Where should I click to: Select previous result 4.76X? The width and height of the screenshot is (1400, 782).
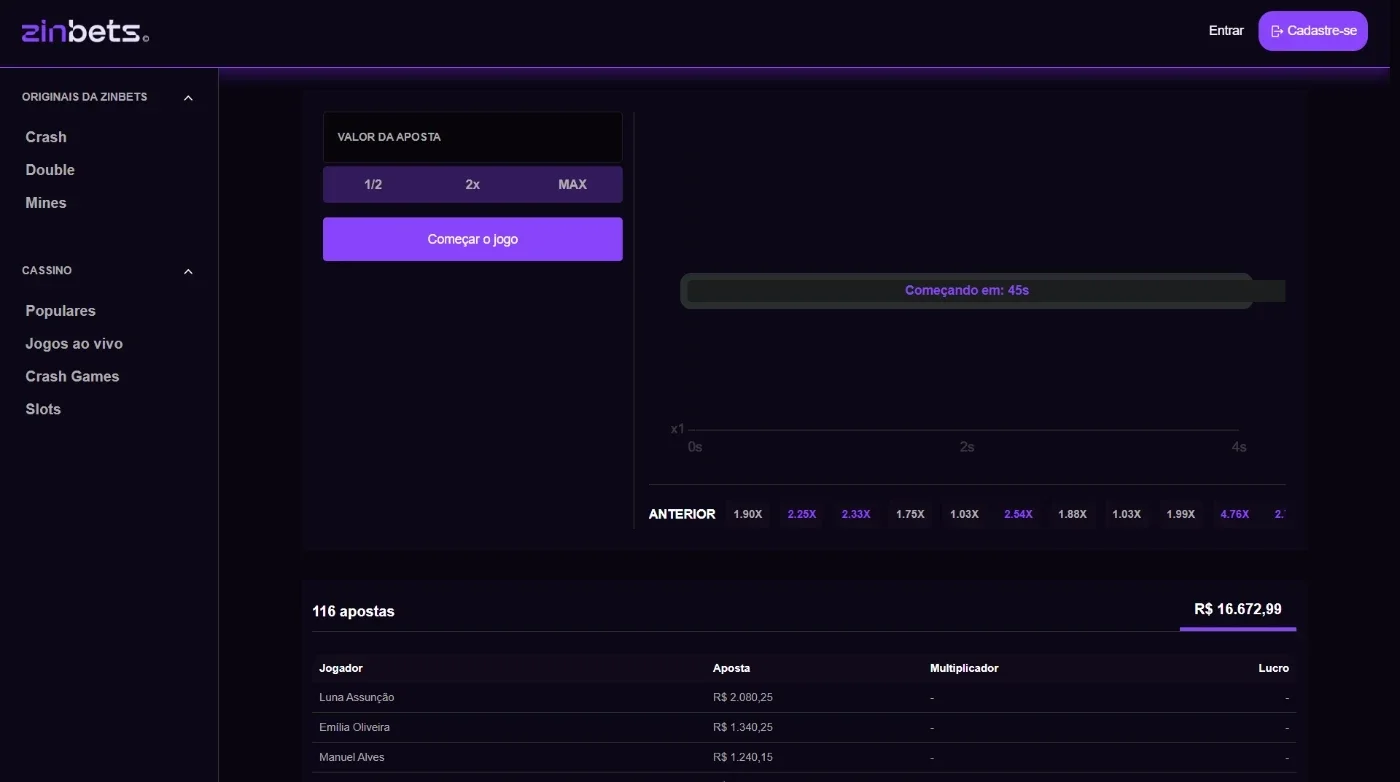click(x=1234, y=514)
